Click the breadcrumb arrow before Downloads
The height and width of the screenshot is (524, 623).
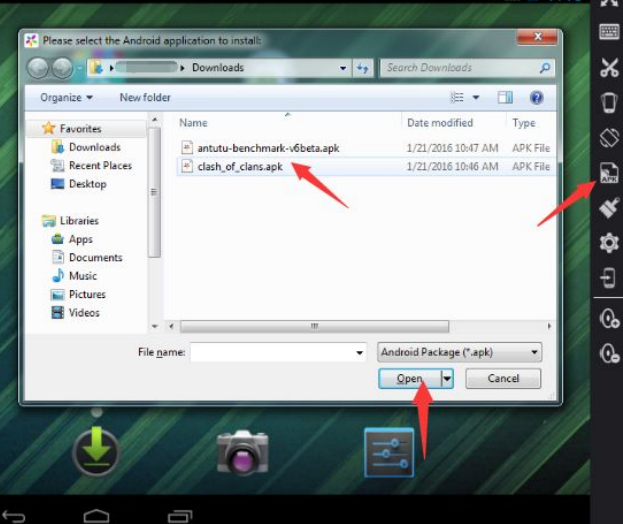point(182,68)
